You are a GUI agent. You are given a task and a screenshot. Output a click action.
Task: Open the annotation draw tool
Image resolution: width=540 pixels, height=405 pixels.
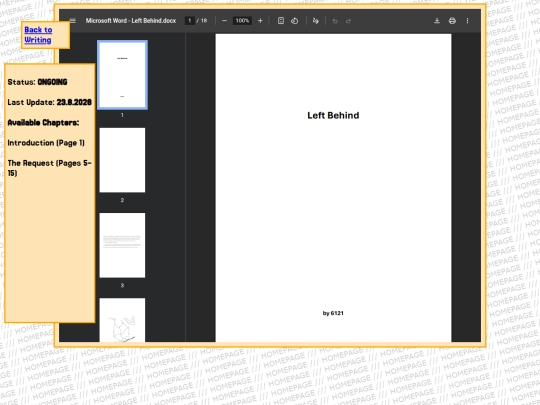click(x=315, y=21)
